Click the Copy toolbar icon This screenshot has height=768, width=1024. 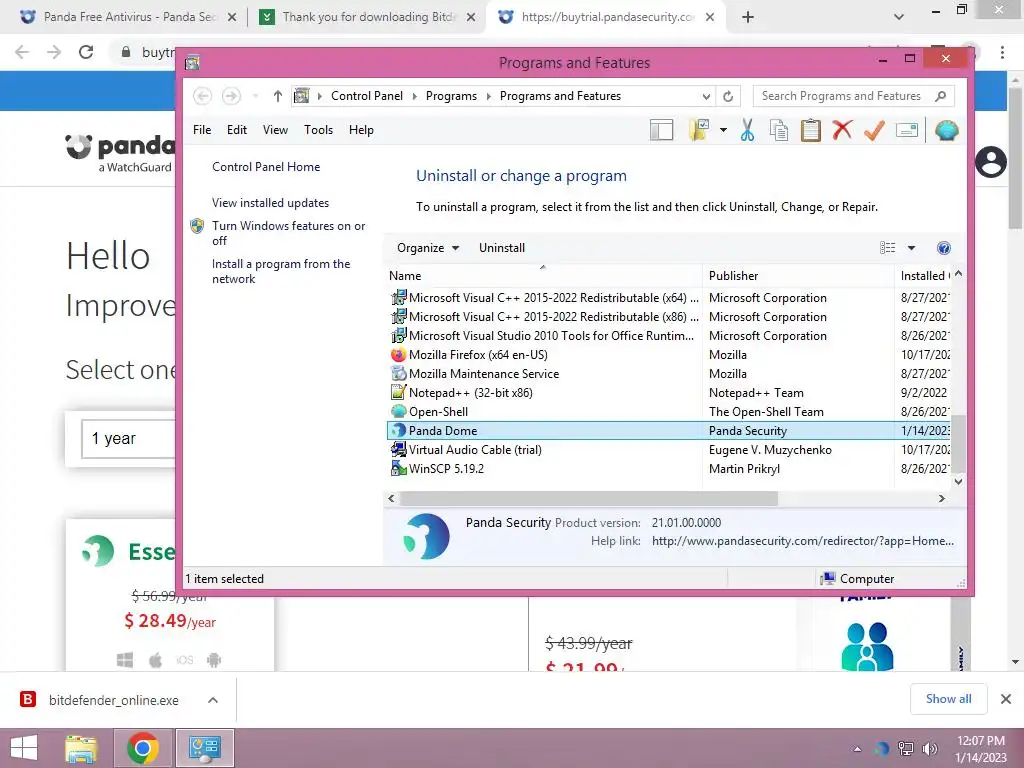(x=778, y=130)
